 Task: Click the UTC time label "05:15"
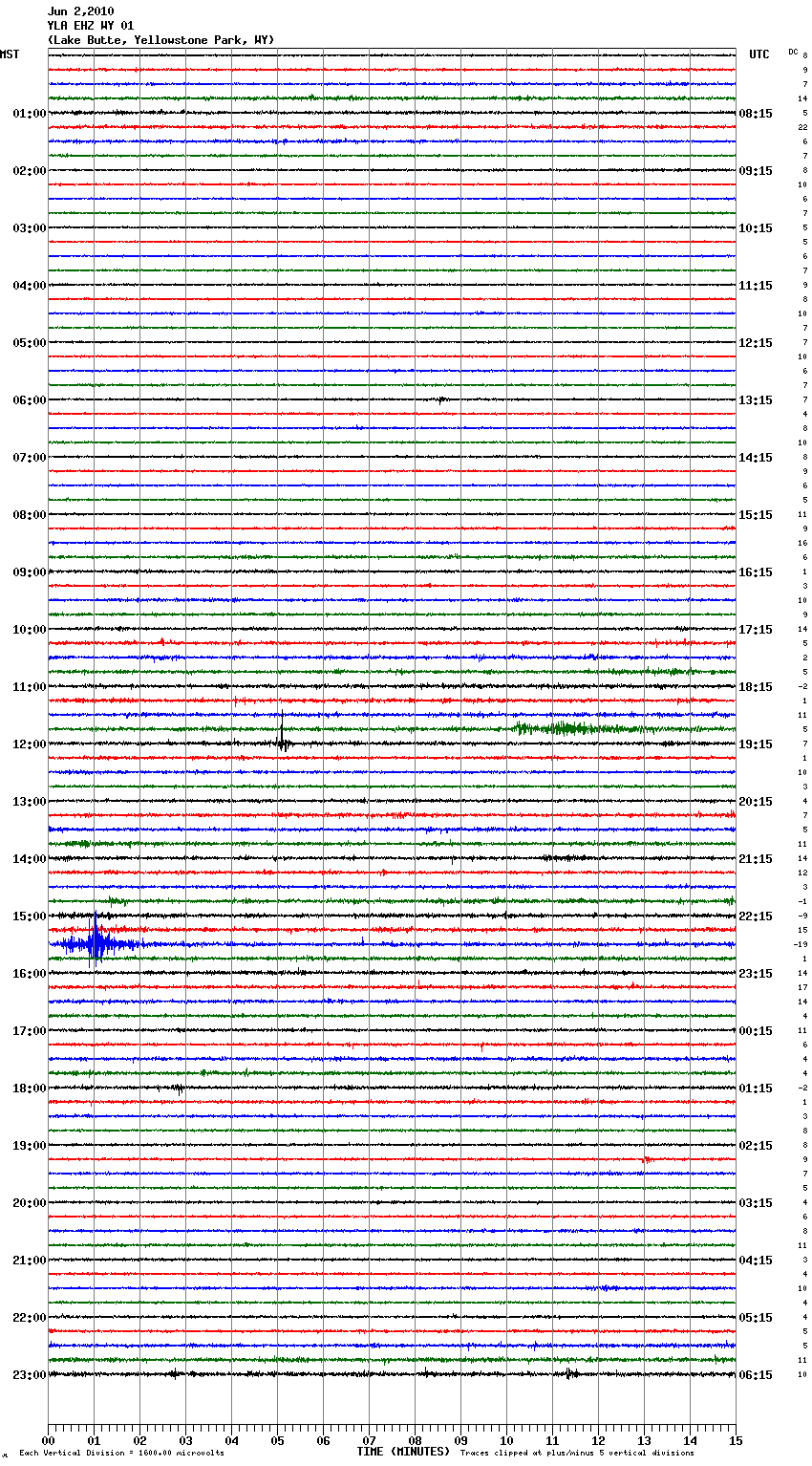point(756,1318)
